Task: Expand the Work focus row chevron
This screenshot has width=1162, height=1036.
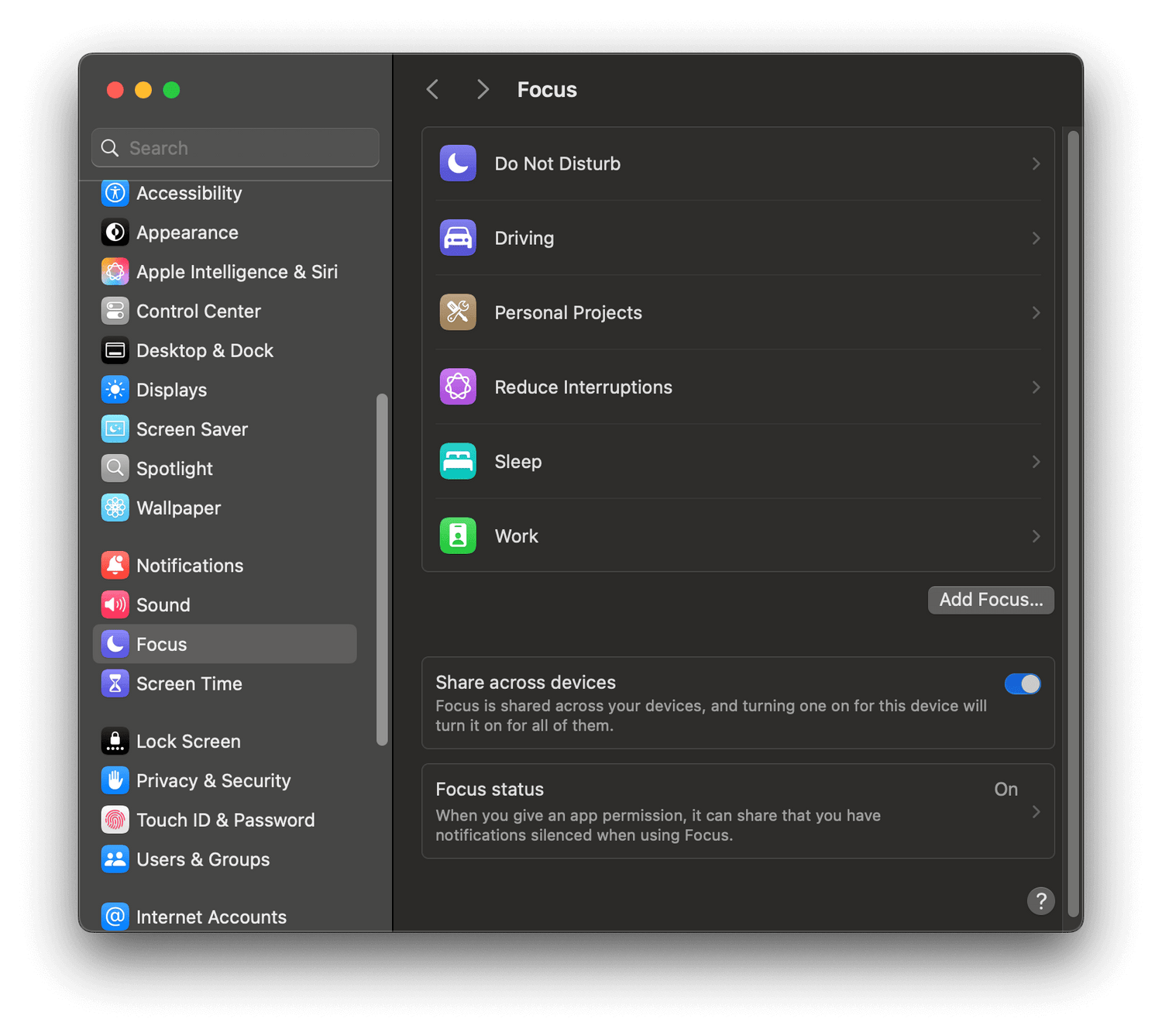Action: click(1036, 535)
